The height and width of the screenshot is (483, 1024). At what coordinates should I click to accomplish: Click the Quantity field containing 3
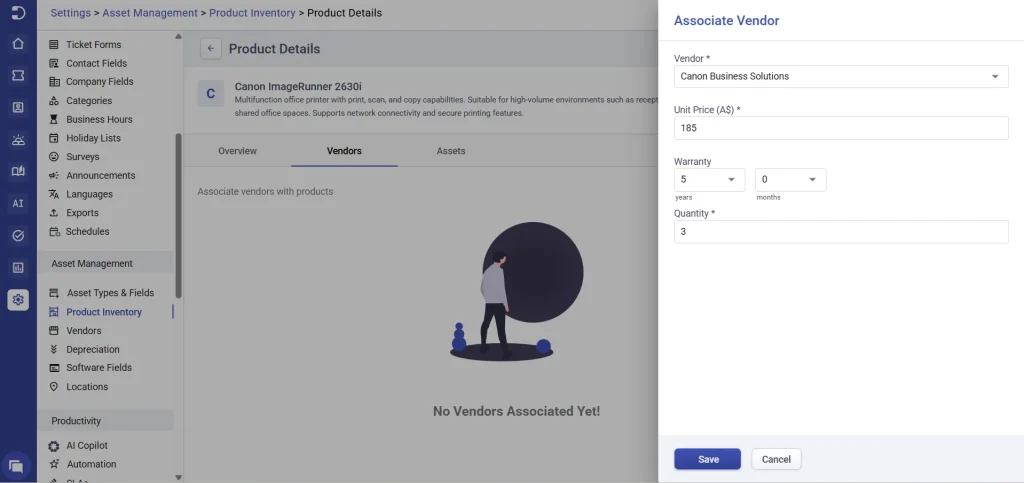(841, 232)
